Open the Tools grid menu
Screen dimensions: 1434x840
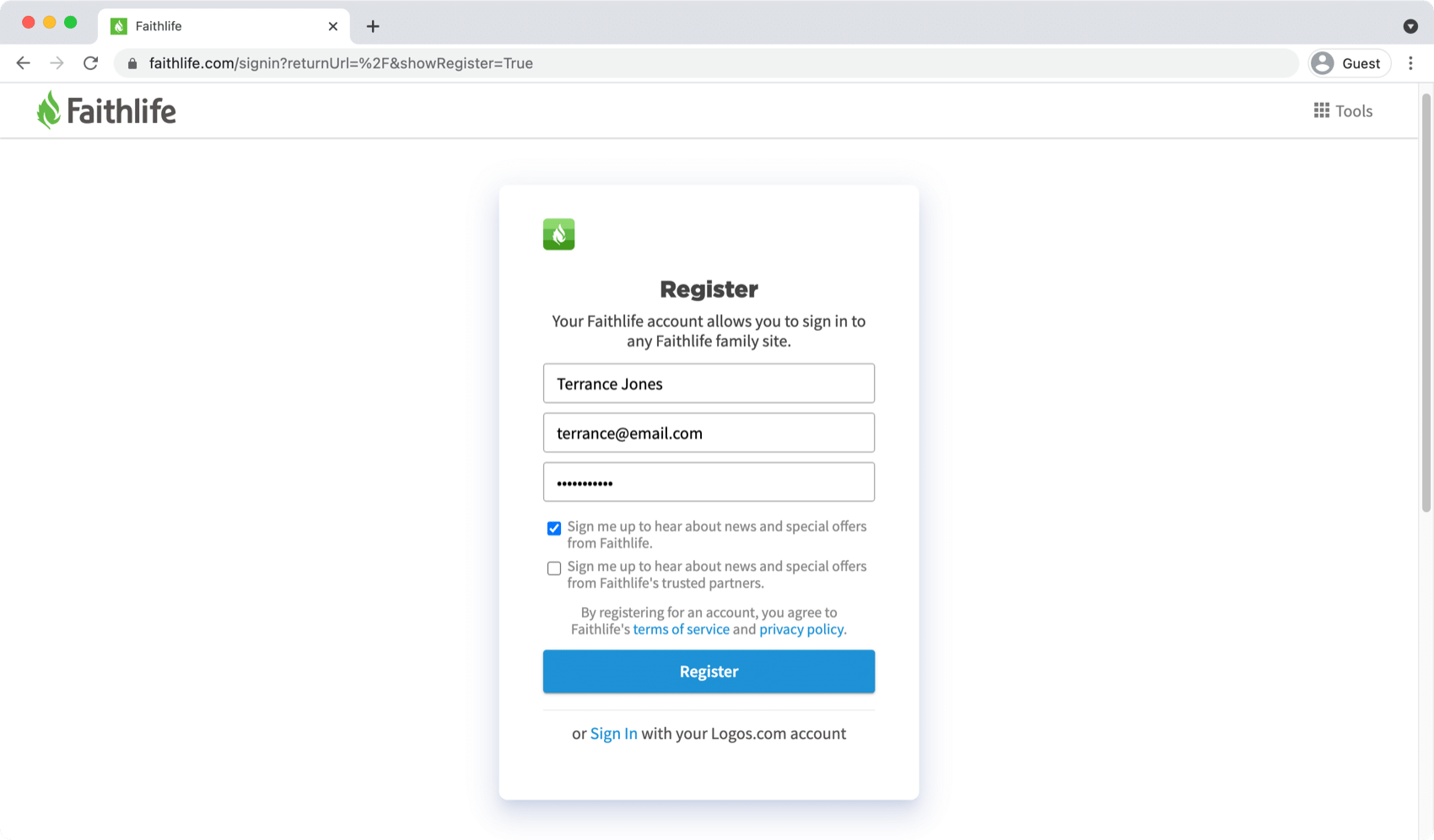tap(1343, 110)
